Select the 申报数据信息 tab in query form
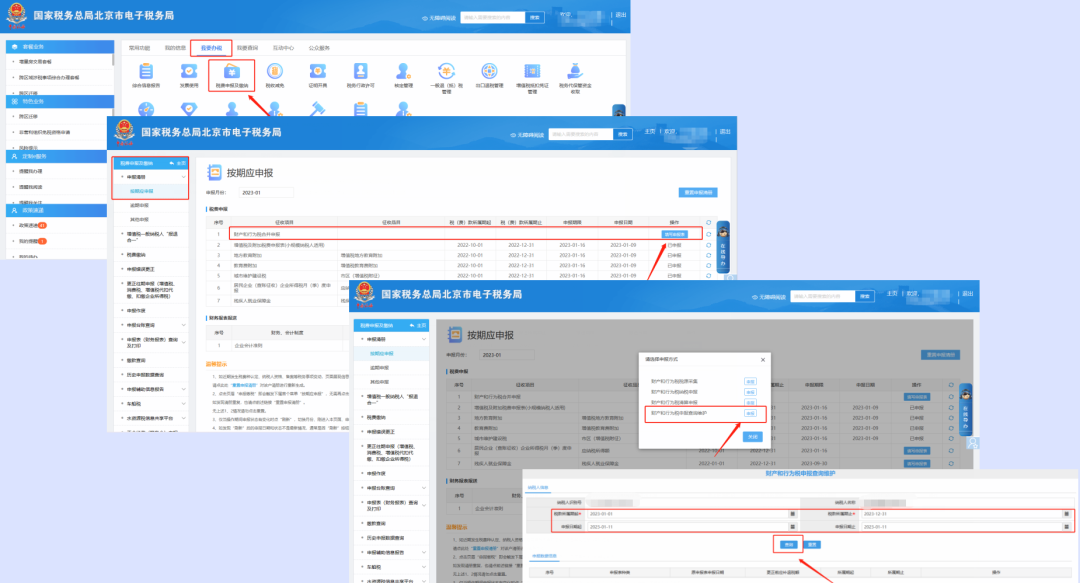This screenshot has height=583, width=1080. [544, 556]
